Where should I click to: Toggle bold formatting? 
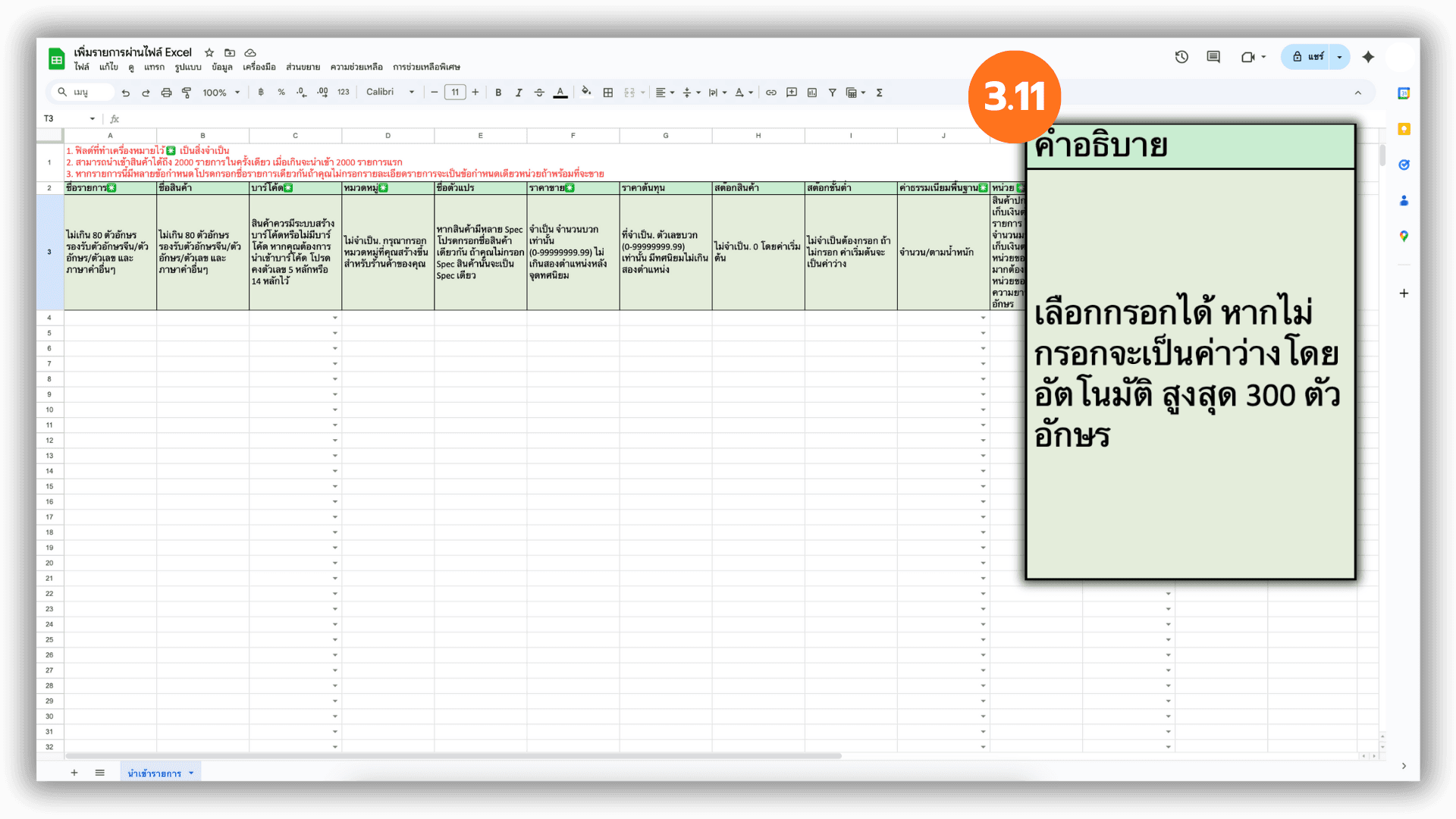tap(498, 93)
